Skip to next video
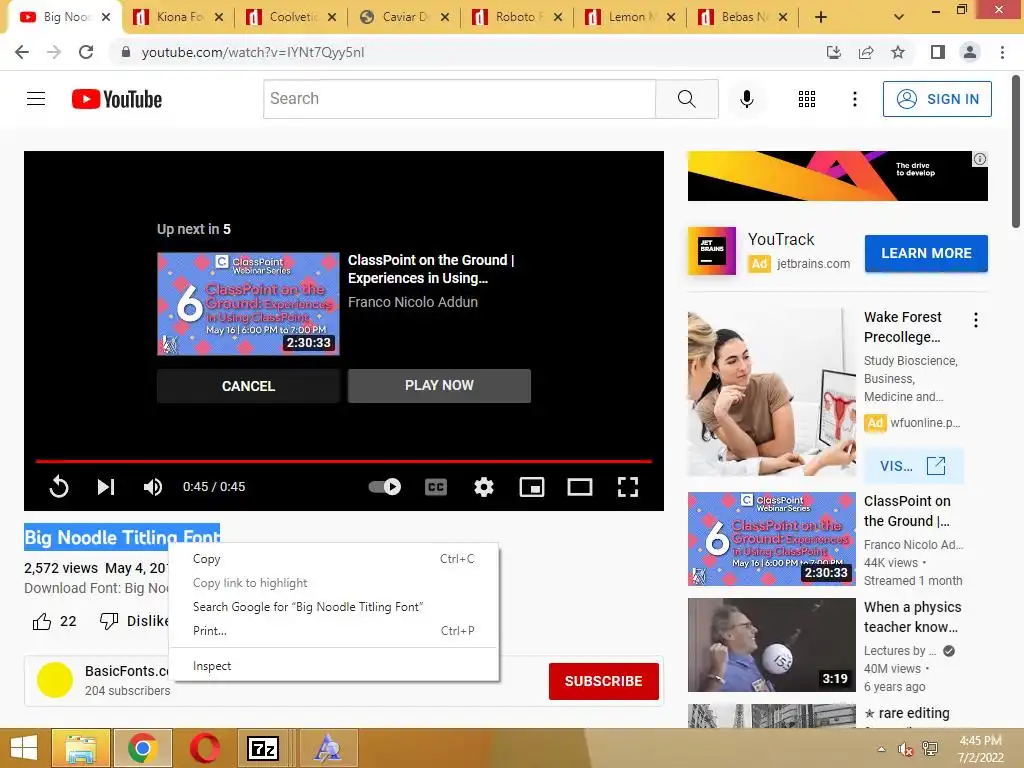This screenshot has height=768, width=1024. (x=106, y=487)
